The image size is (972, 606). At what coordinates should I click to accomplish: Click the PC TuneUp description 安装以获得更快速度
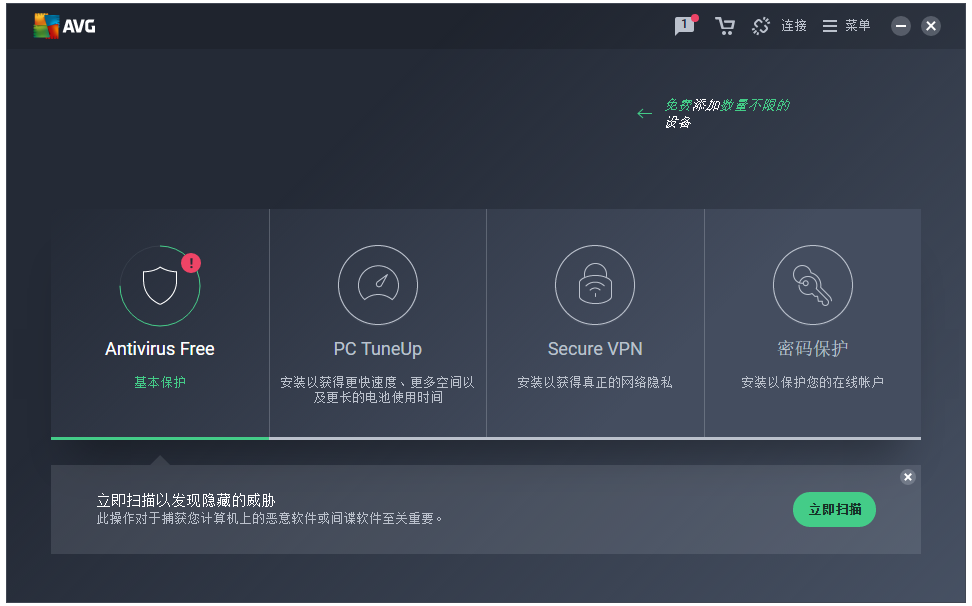(378, 389)
